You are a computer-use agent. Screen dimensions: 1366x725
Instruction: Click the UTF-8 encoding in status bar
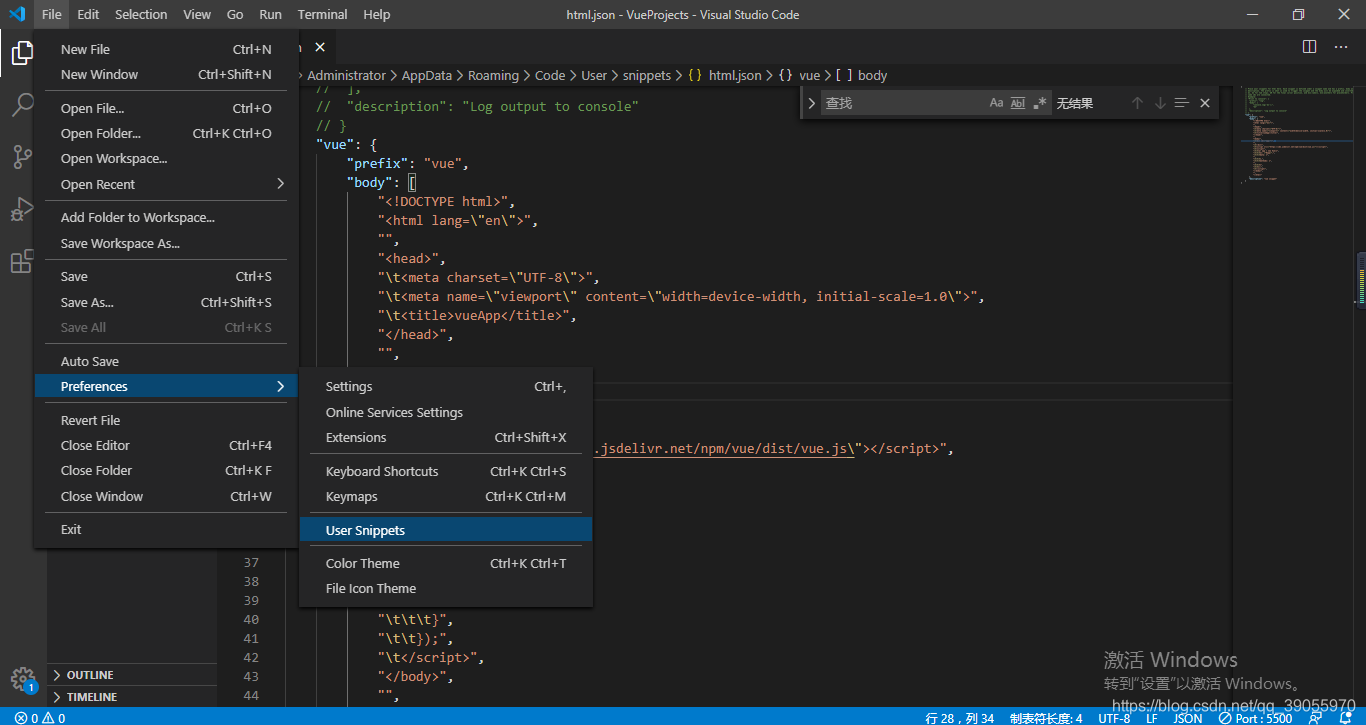[x=1114, y=718]
